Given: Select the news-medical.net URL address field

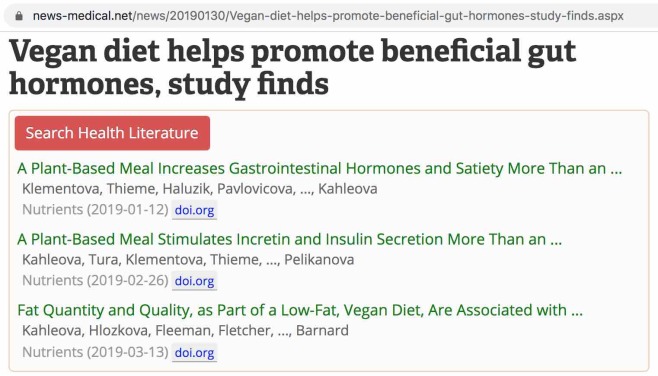Looking at the screenshot, I should [328, 16].
